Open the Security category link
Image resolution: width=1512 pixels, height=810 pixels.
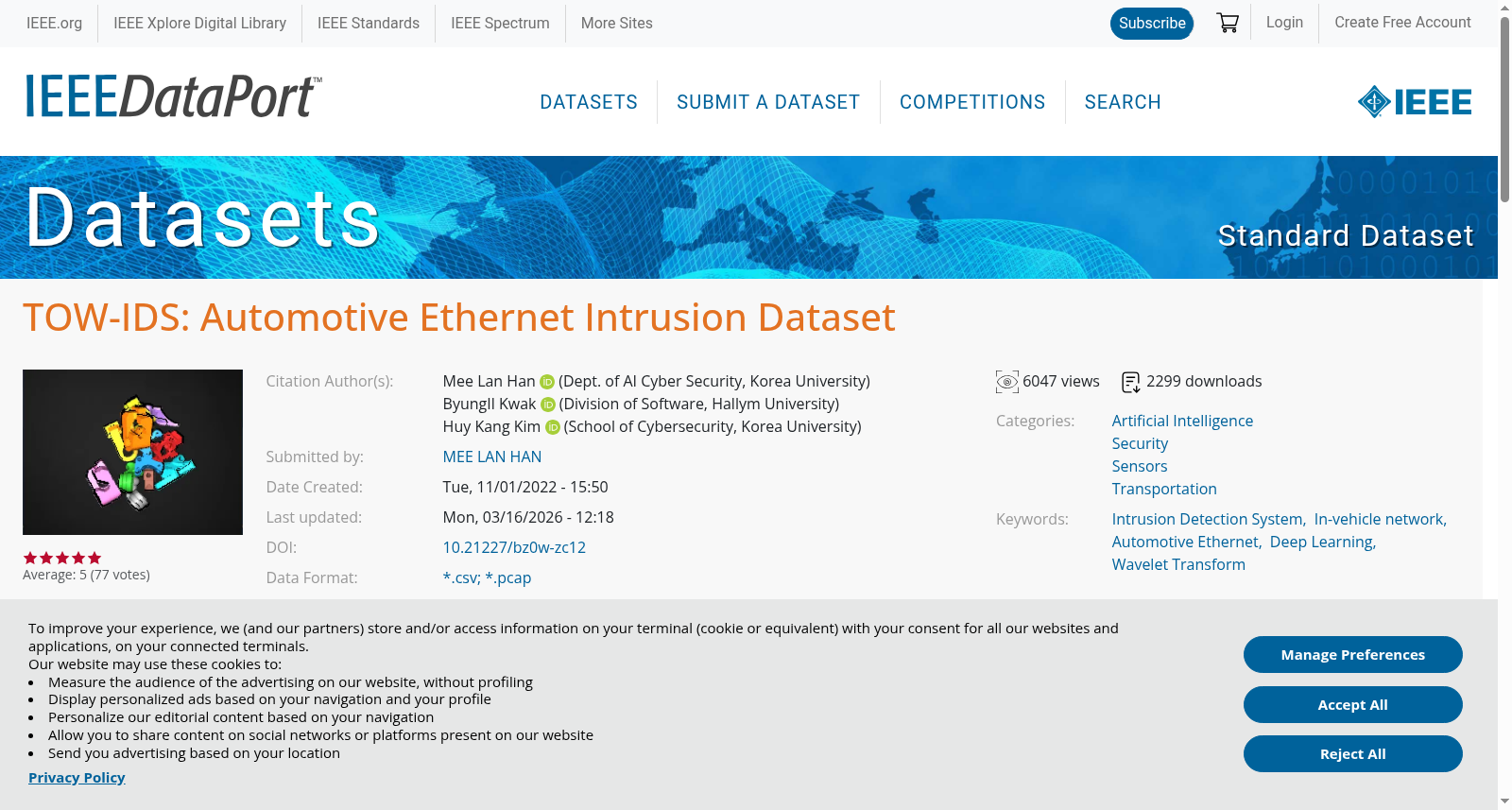(x=1140, y=443)
